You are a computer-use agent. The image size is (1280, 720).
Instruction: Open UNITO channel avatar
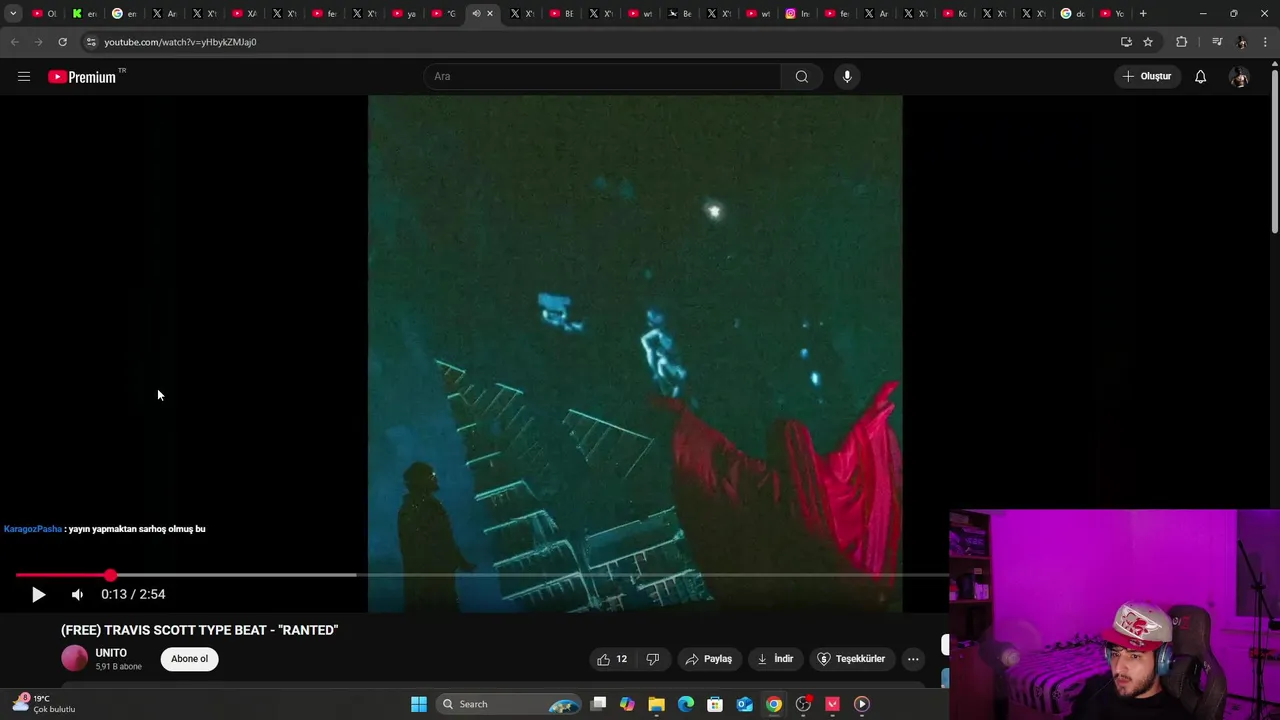click(75, 658)
